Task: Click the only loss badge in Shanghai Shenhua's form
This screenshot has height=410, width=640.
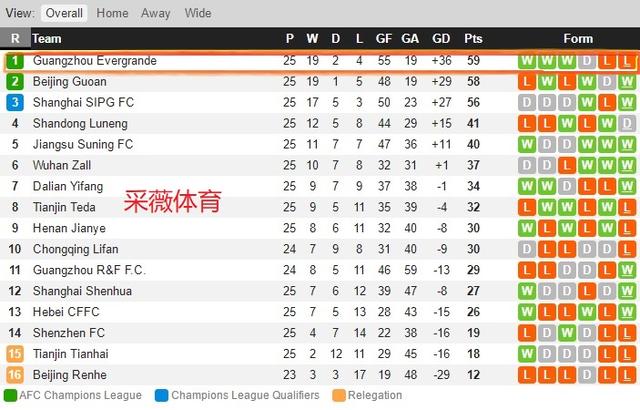Action: [585, 292]
